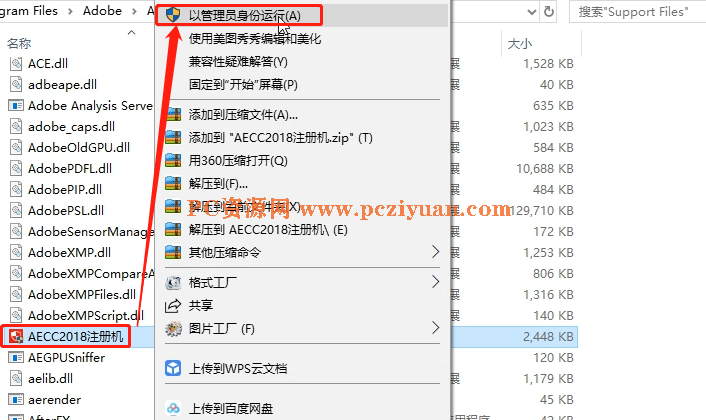706x420 pixels.
Task: Open the address bar history dropdown
Action: (x=532, y=12)
